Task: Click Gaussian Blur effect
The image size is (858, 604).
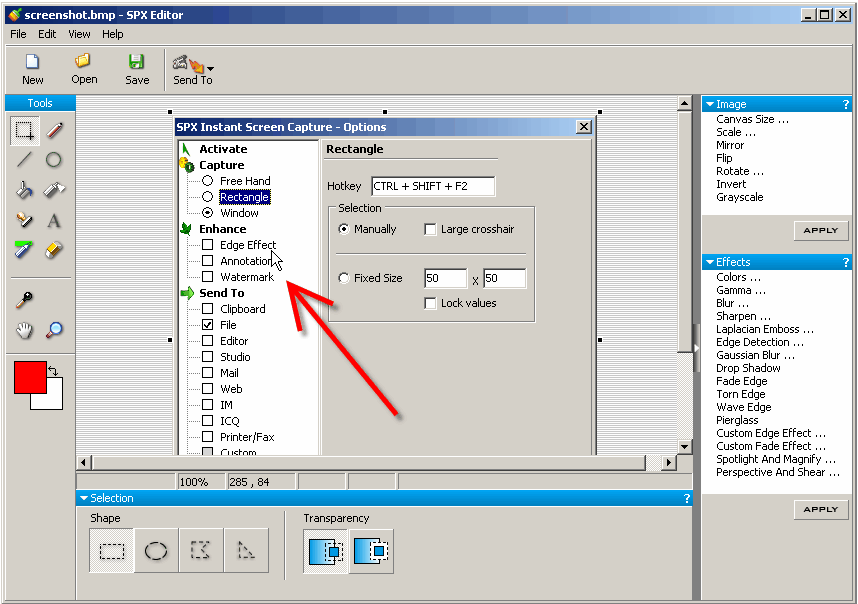Action: point(755,355)
